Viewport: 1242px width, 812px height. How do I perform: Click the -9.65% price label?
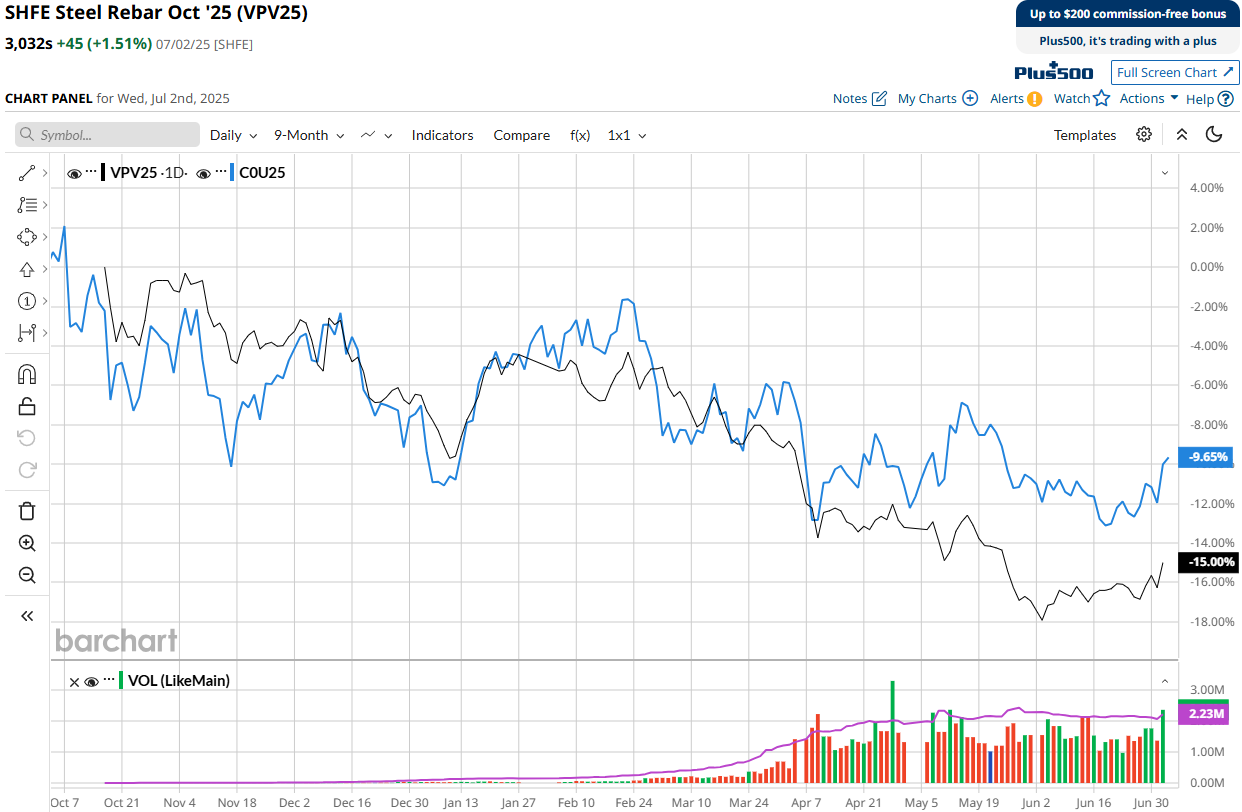(x=1208, y=457)
